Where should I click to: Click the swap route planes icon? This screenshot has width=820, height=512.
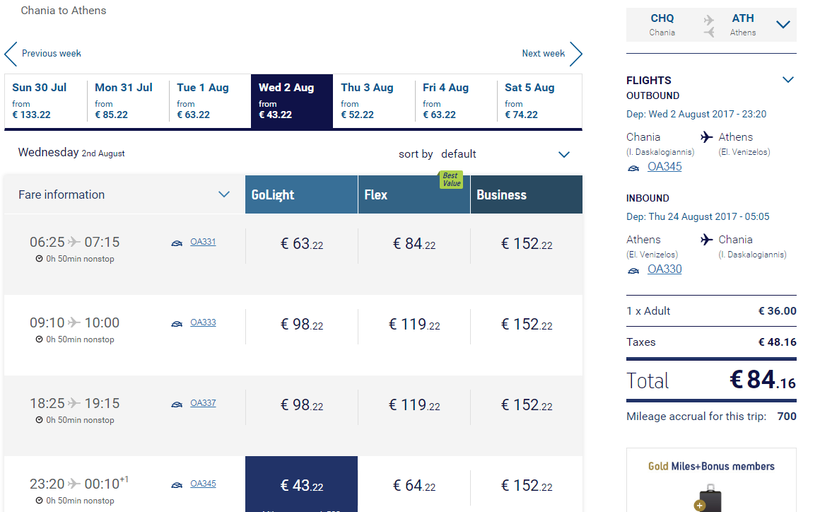[710, 25]
